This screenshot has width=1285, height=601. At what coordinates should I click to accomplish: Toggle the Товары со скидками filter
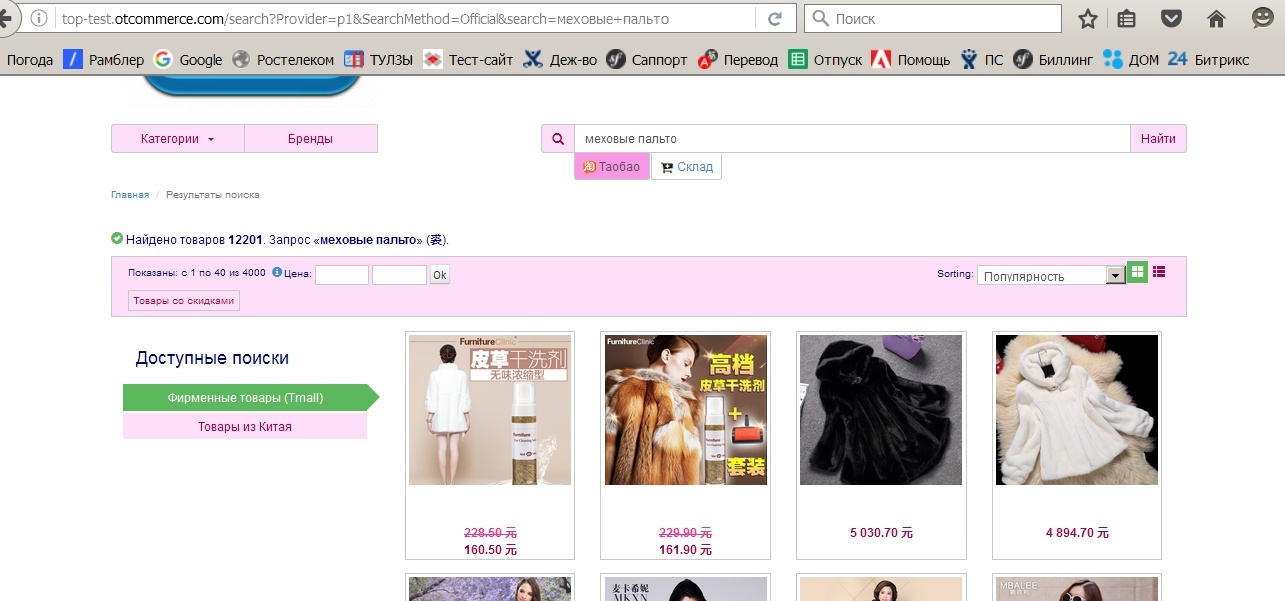[184, 301]
